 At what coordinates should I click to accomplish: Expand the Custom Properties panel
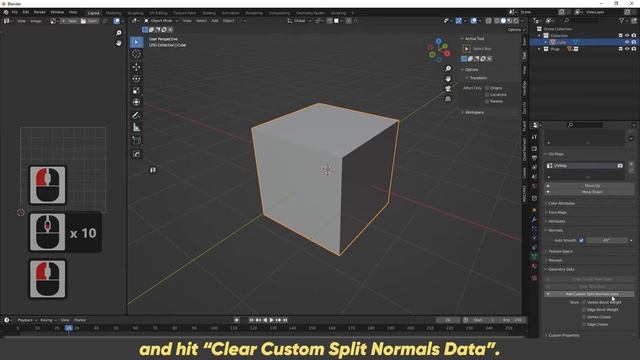(564, 336)
